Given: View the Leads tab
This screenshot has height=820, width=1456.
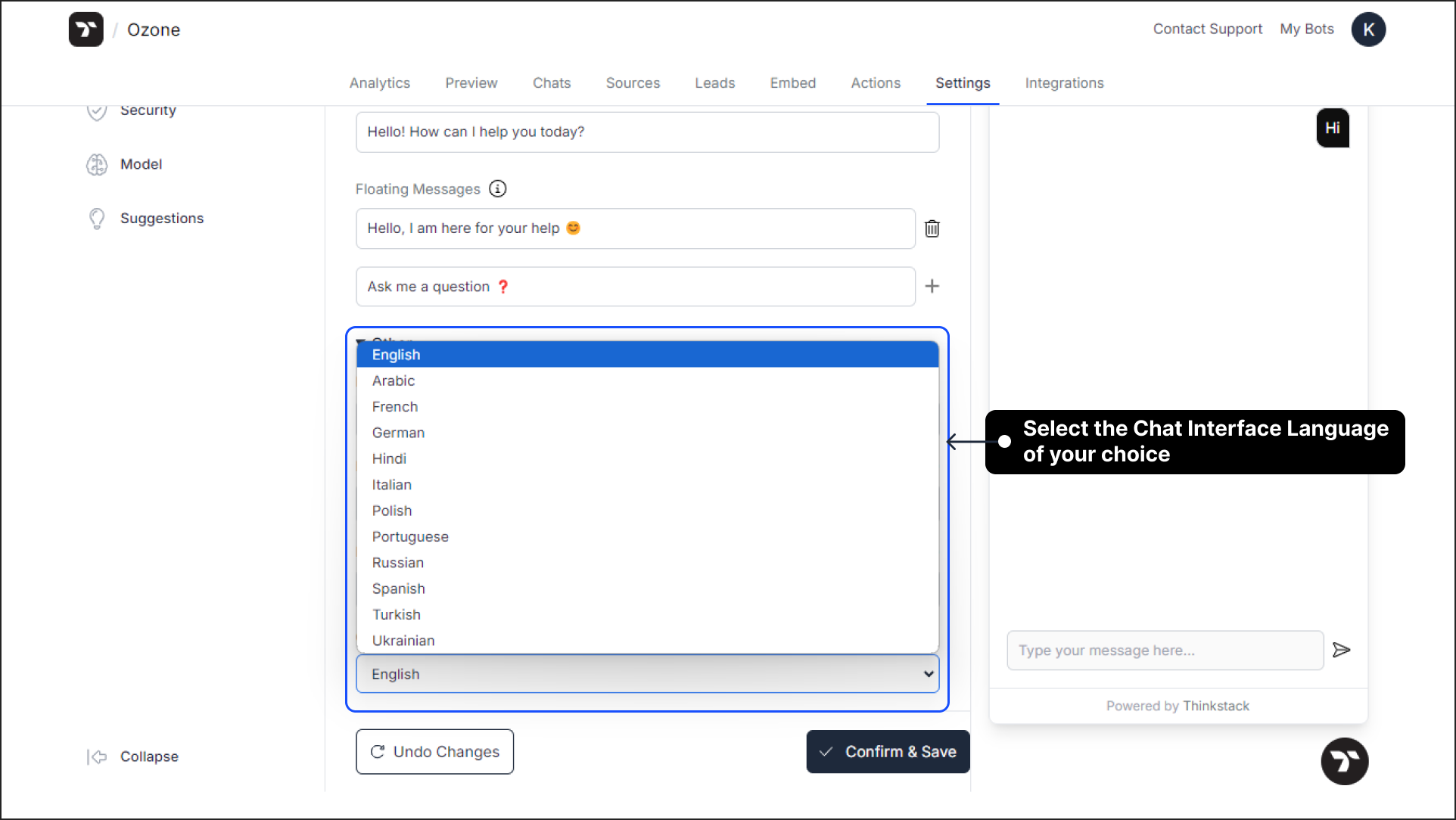Looking at the screenshot, I should click(x=715, y=82).
